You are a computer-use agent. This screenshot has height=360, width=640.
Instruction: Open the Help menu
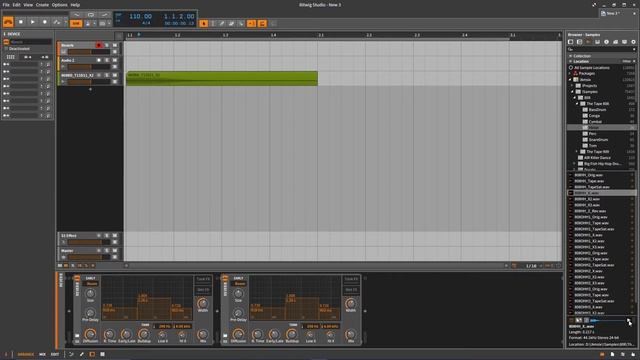(75, 5)
